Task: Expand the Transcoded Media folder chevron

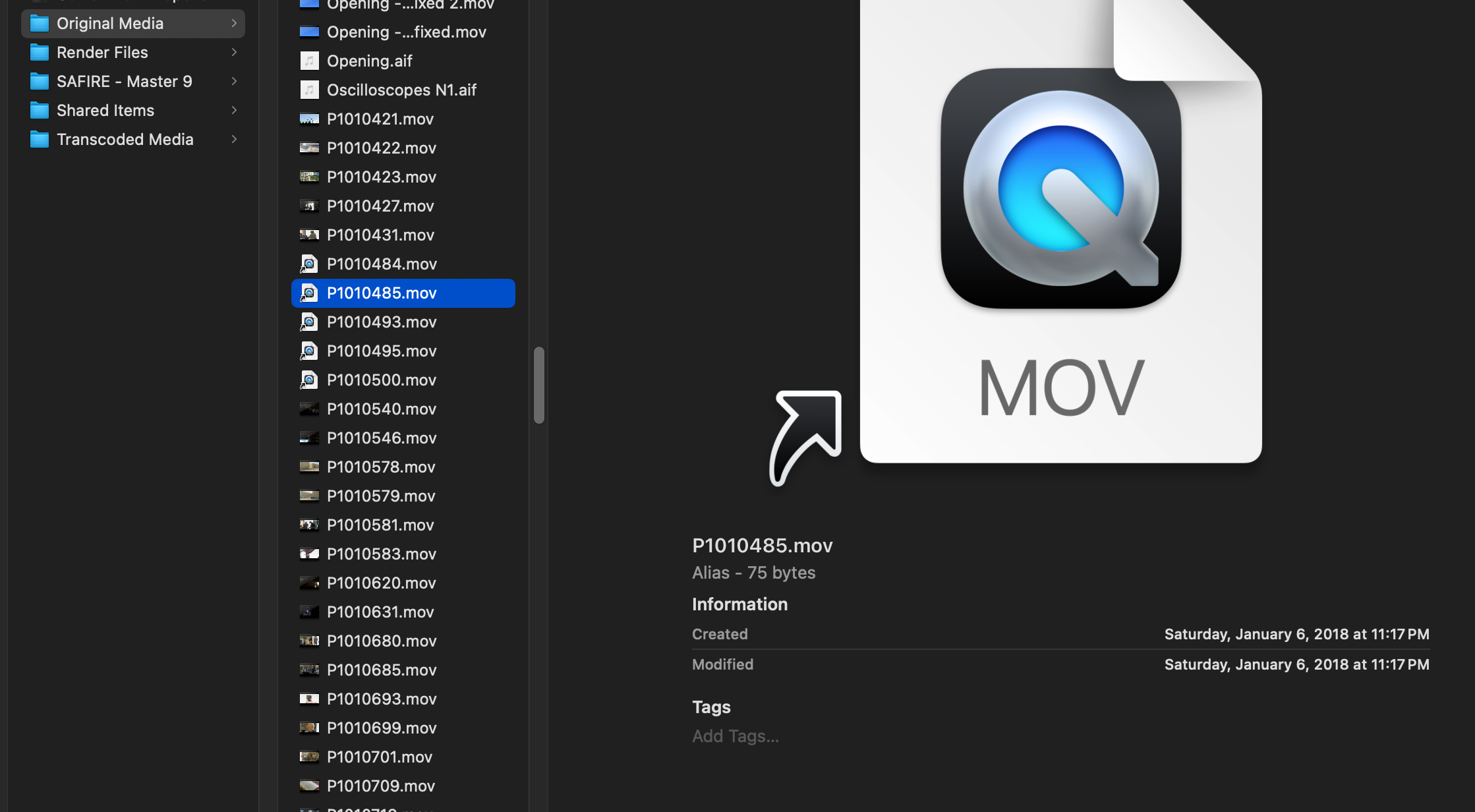Action: click(x=234, y=140)
